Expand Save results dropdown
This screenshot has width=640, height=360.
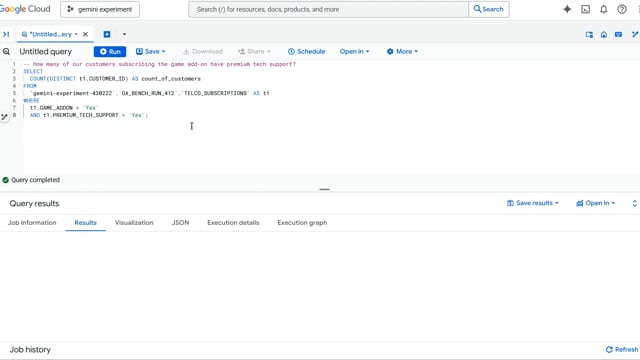click(x=532, y=203)
